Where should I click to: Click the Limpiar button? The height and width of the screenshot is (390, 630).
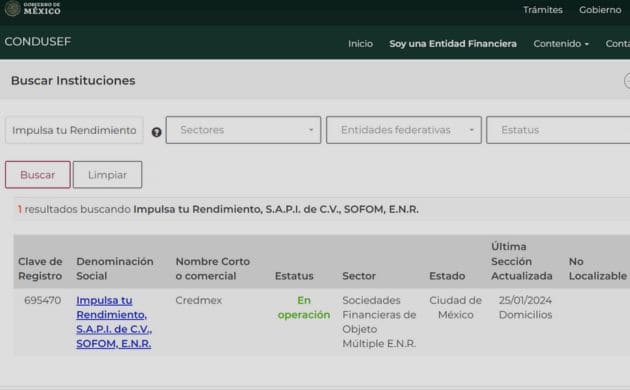click(107, 175)
